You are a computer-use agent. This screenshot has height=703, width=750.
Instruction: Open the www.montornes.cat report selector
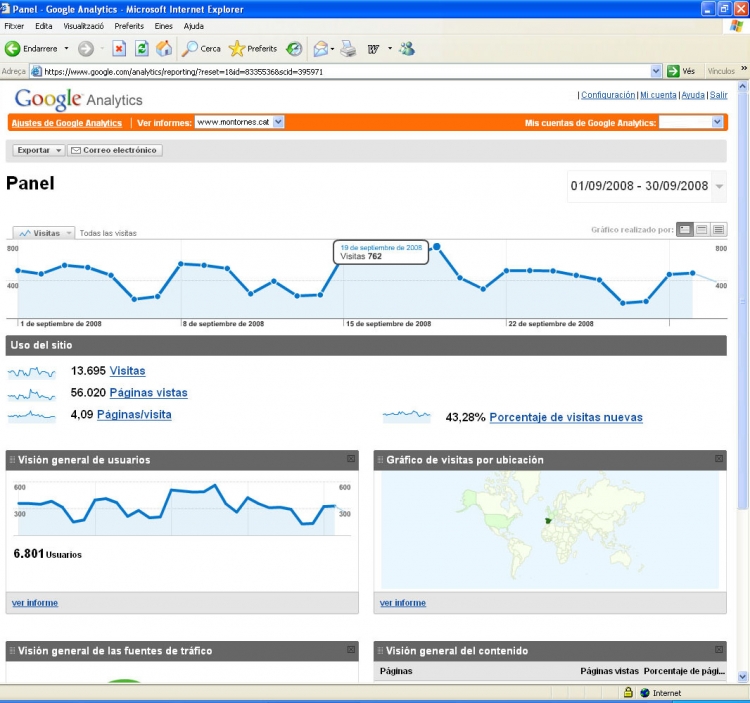(239, 122)
